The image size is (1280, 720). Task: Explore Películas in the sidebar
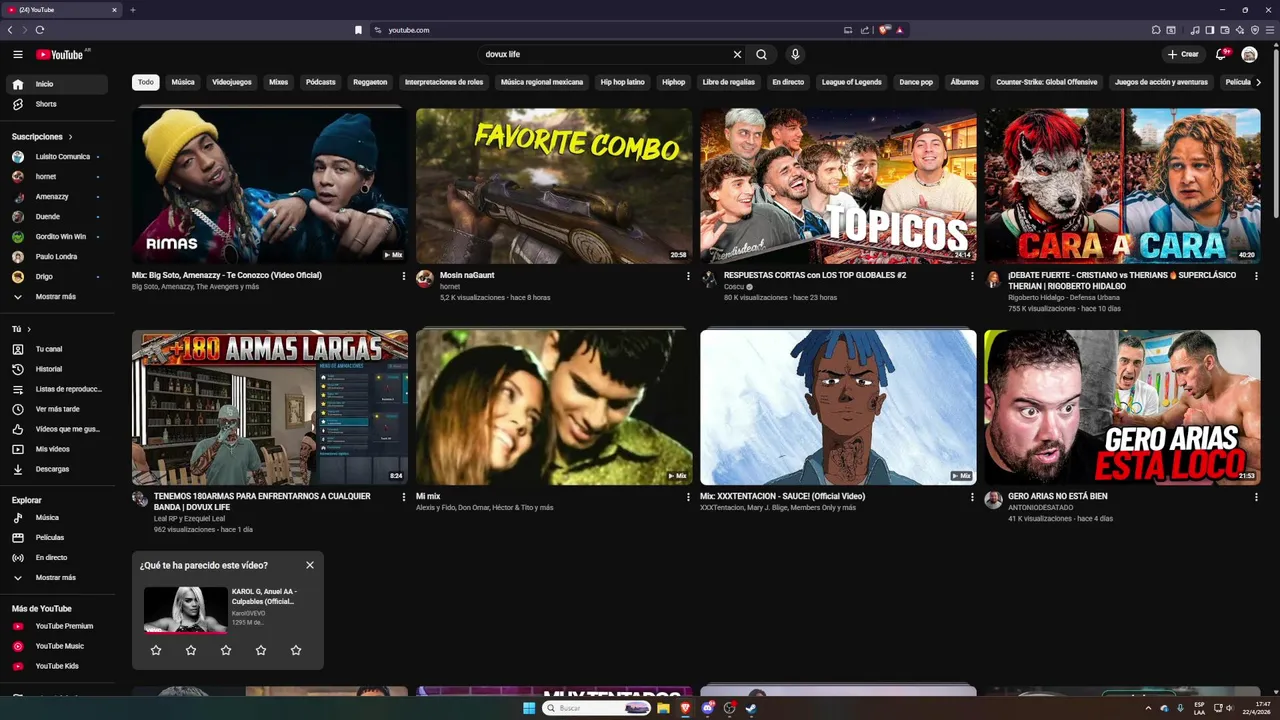click(57, 538)
